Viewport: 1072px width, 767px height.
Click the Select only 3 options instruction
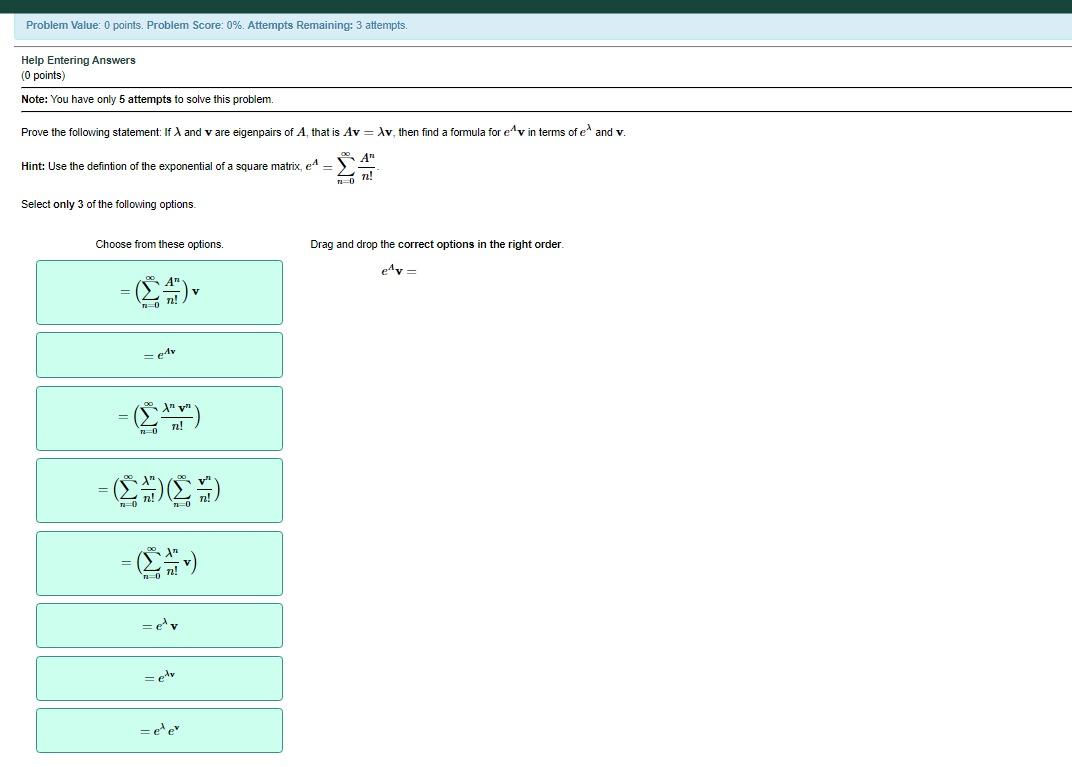point(108,204)
